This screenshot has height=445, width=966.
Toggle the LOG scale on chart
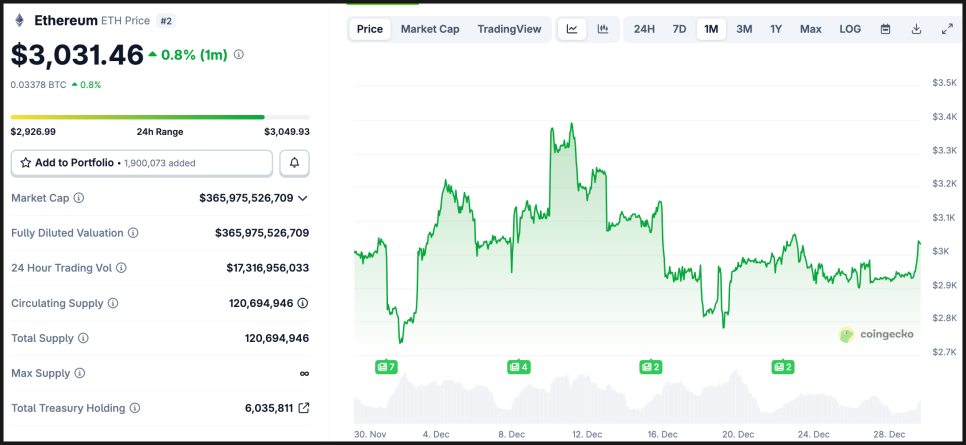[x=850, y=29]
